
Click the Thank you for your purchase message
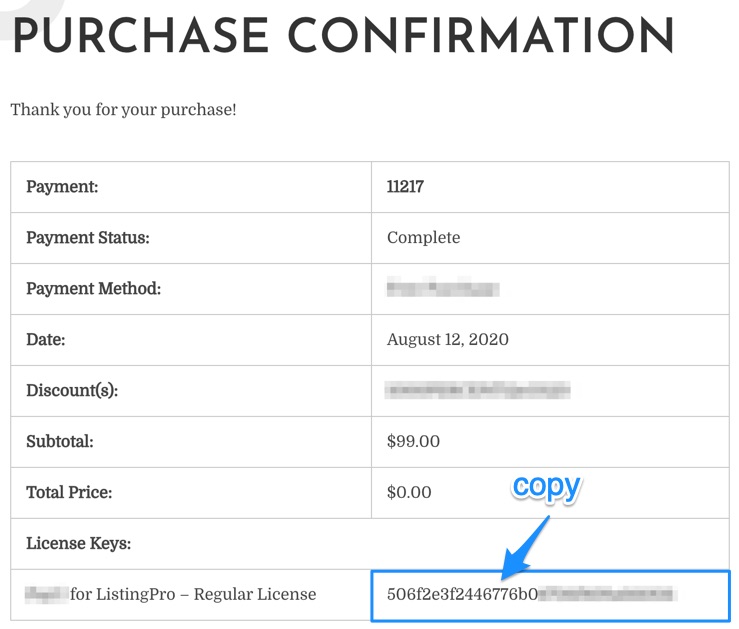(123, 110)
